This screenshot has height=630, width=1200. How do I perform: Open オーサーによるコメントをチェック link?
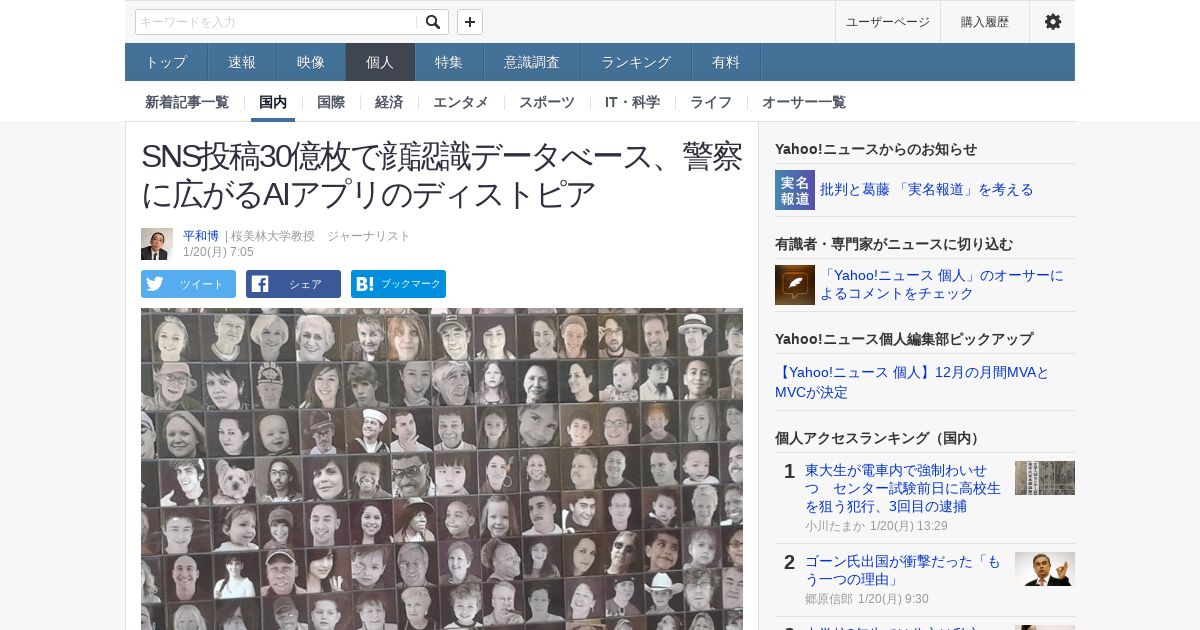click(x=942, y=284)
